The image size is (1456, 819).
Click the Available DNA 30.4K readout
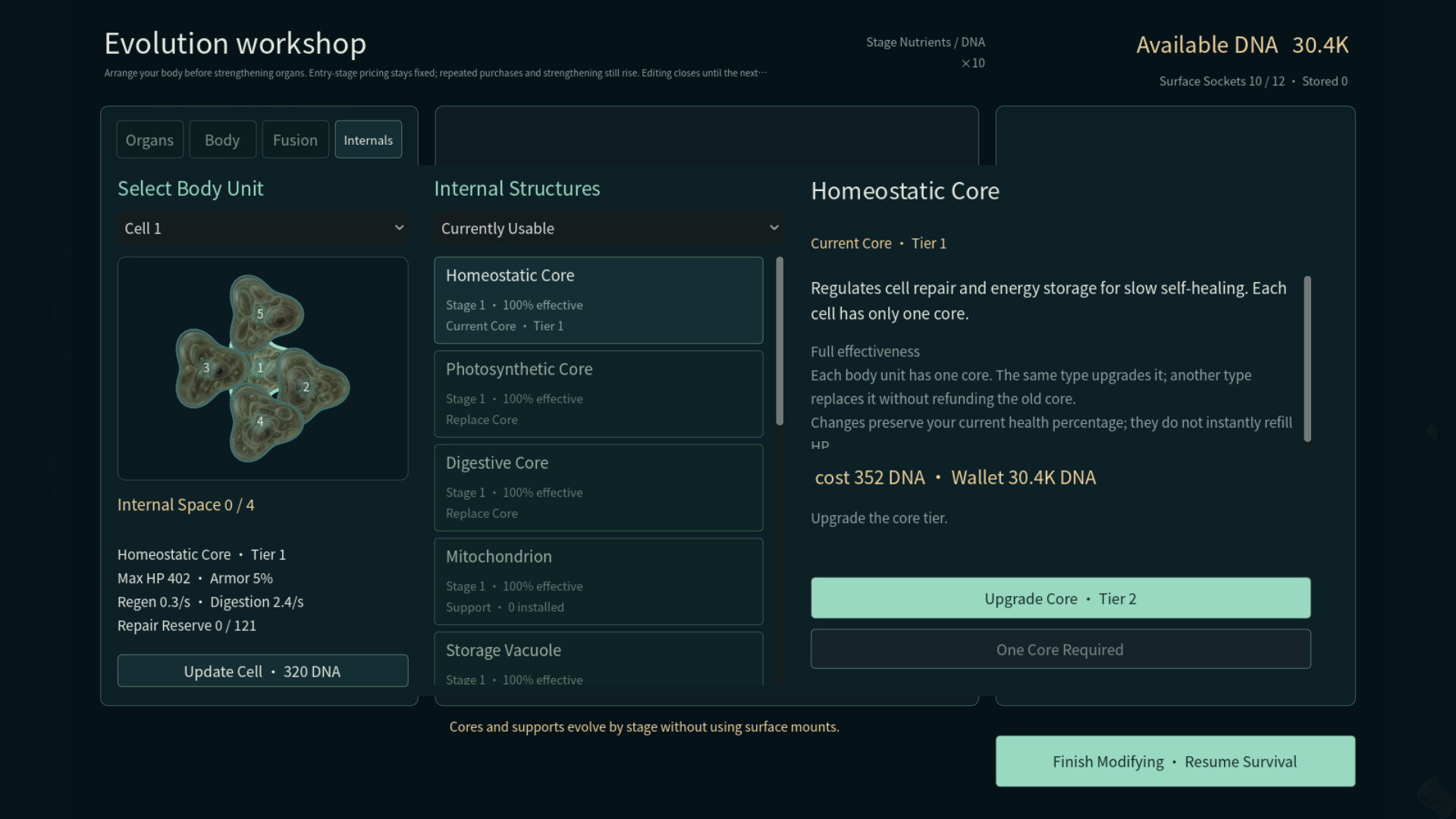(1242, 45)
